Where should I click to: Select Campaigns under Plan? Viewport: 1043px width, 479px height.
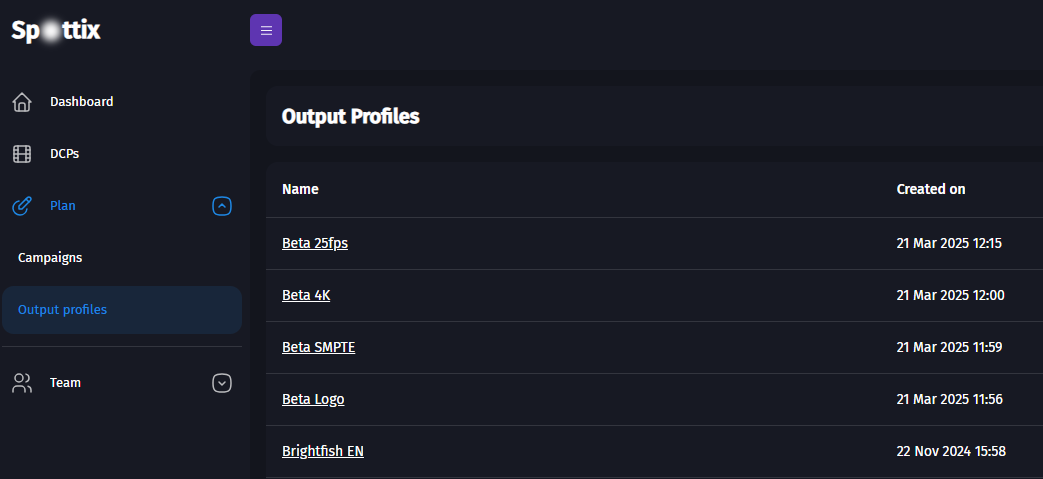(x=50, y=258)
